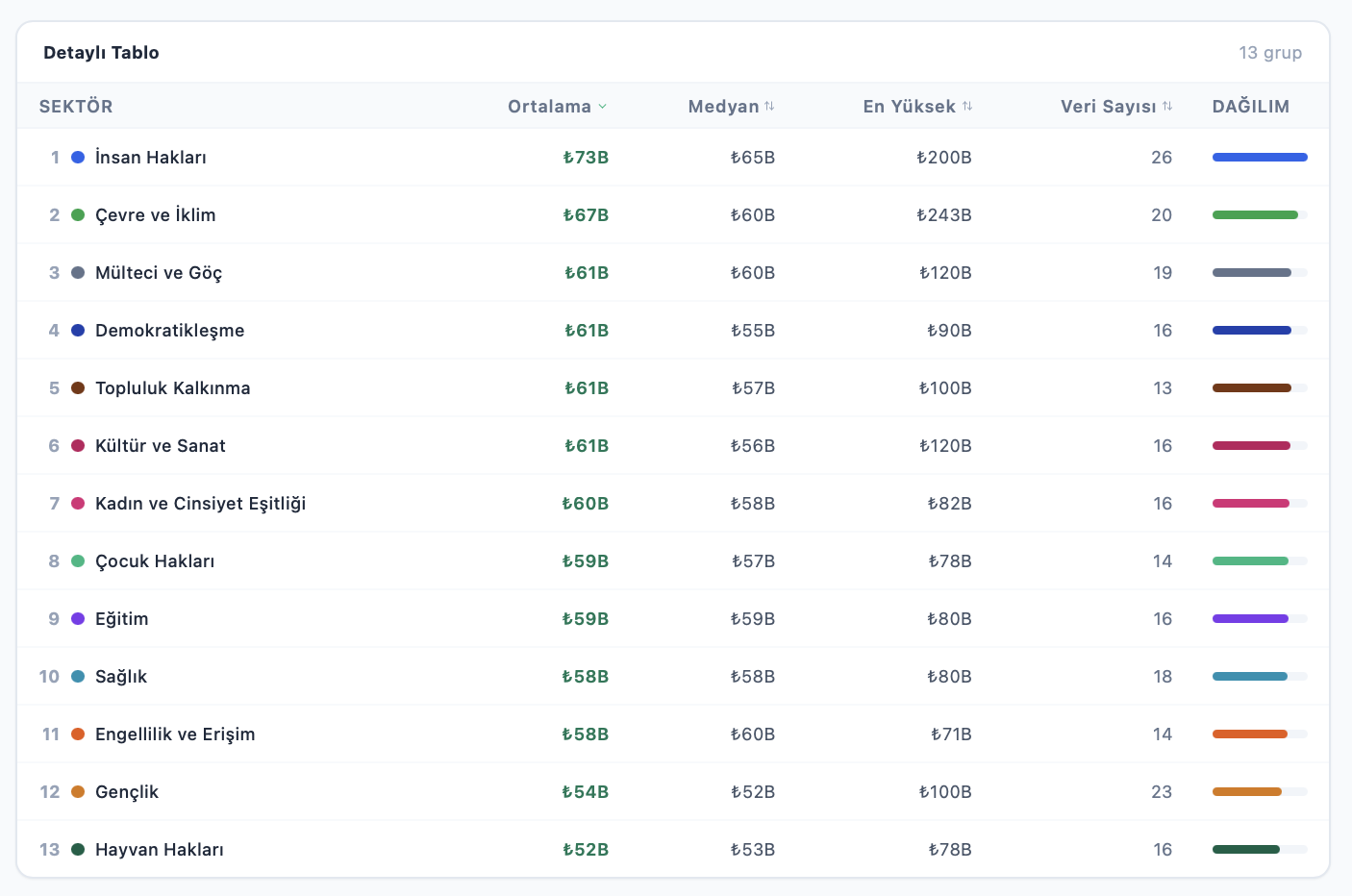Select the Sağlık sector row
This screenshot has width=1352, height=896.
(x=673, y=676)
